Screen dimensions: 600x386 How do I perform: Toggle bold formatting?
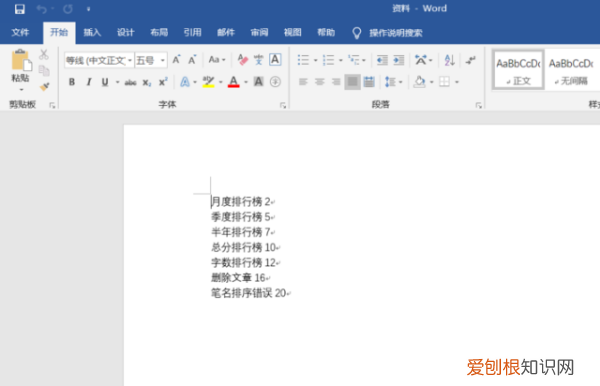(72, 82)
